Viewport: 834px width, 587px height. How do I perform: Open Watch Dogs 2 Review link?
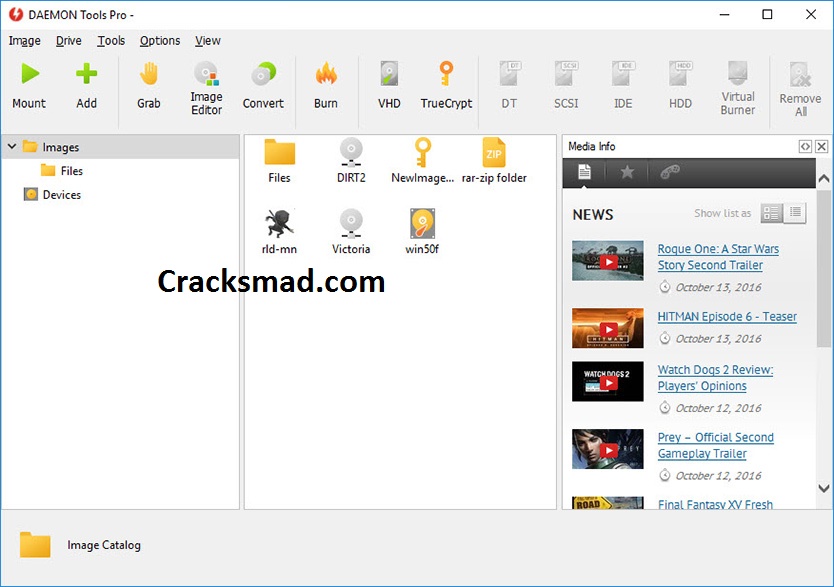point(715,378)
